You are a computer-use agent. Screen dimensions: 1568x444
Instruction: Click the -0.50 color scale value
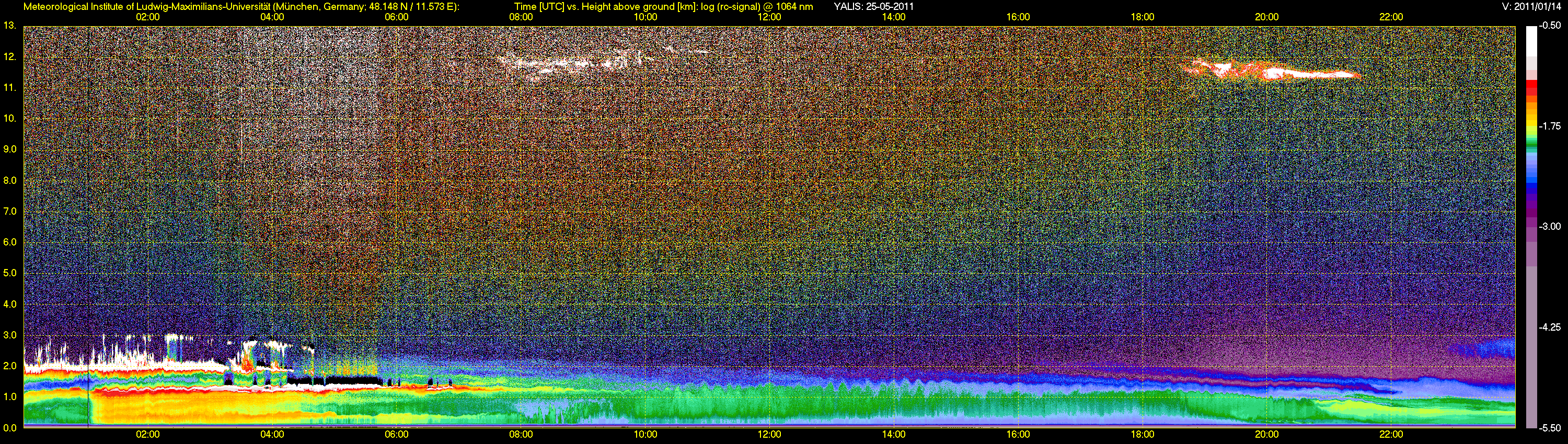click(x=1550, y=26)
